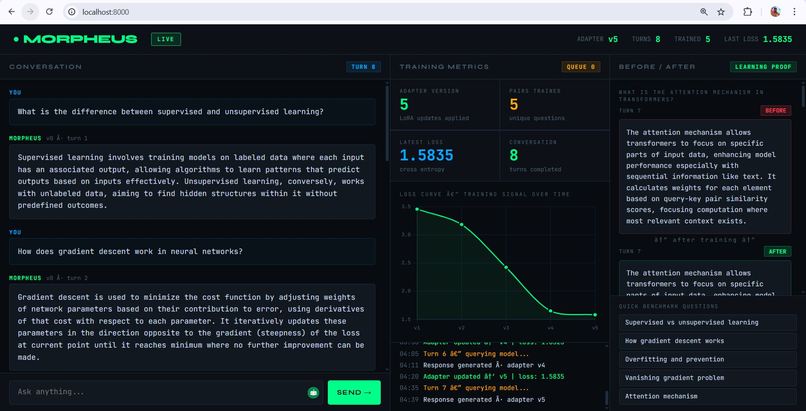Pick 'Supervised vs unsupervised learning' benchmark question

(707, 323)
